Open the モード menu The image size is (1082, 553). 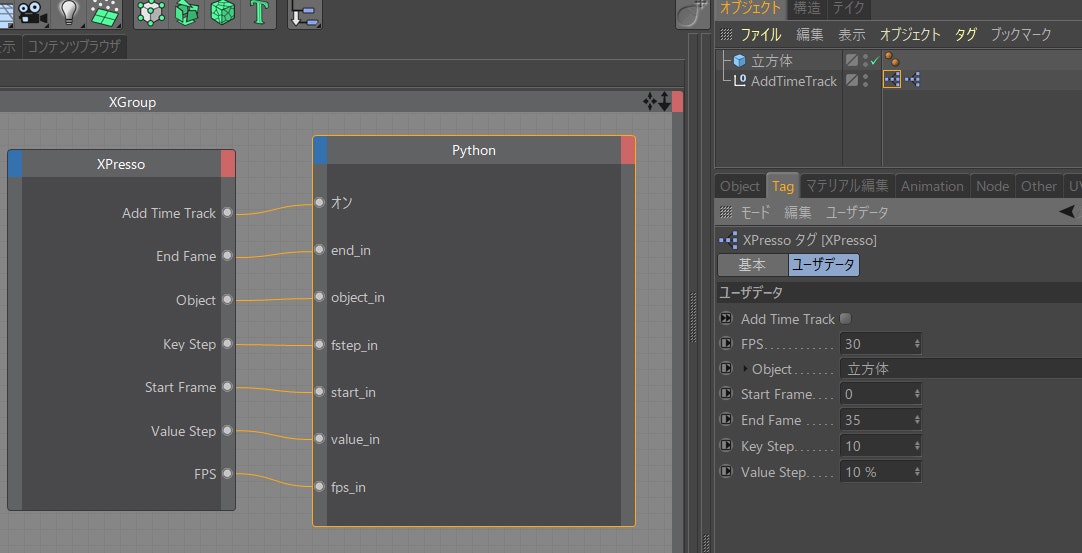755,212
